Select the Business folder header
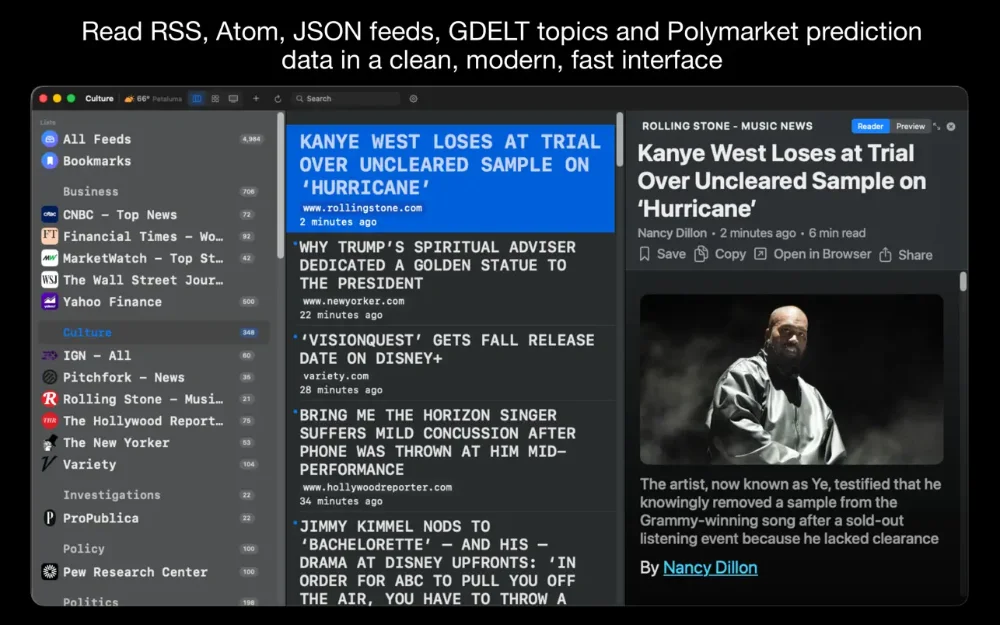The height and width of the screenshot is (625, 1000). pyautogui.click(x=153, y=191)
